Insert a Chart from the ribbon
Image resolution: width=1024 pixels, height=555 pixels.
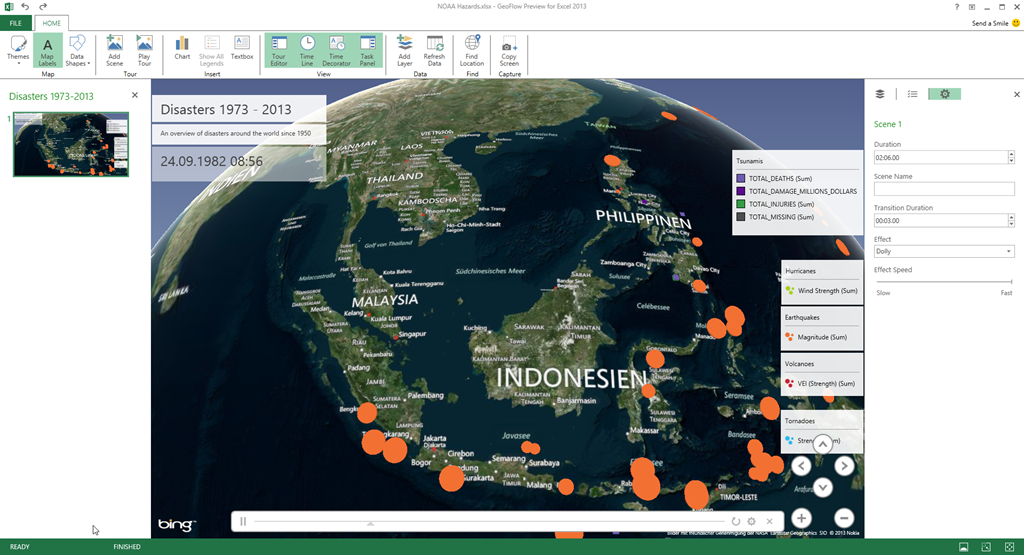182,49
